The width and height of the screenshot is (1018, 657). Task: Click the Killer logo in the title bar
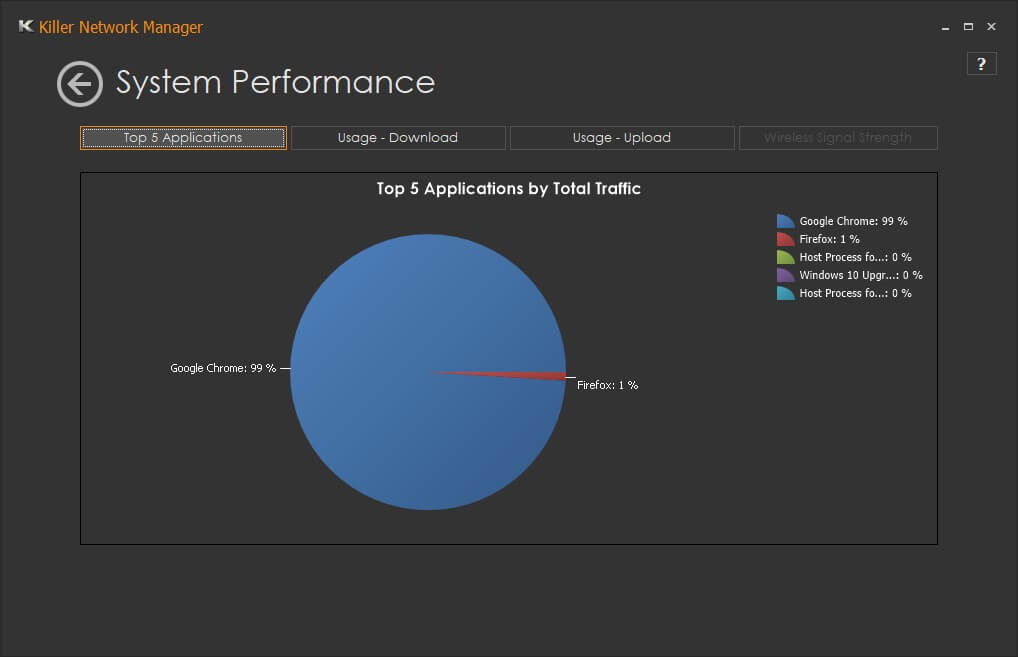coord(25,27)
